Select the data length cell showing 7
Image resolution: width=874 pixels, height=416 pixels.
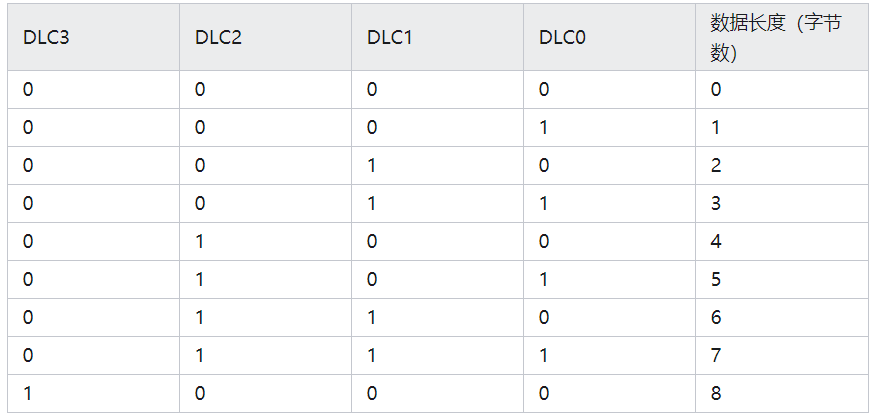point(716,355)
